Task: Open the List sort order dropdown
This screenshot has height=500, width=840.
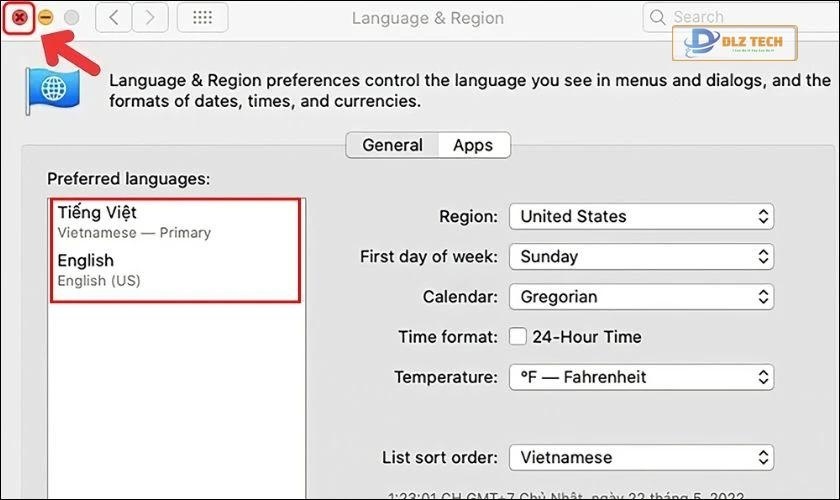Action: 641,458
